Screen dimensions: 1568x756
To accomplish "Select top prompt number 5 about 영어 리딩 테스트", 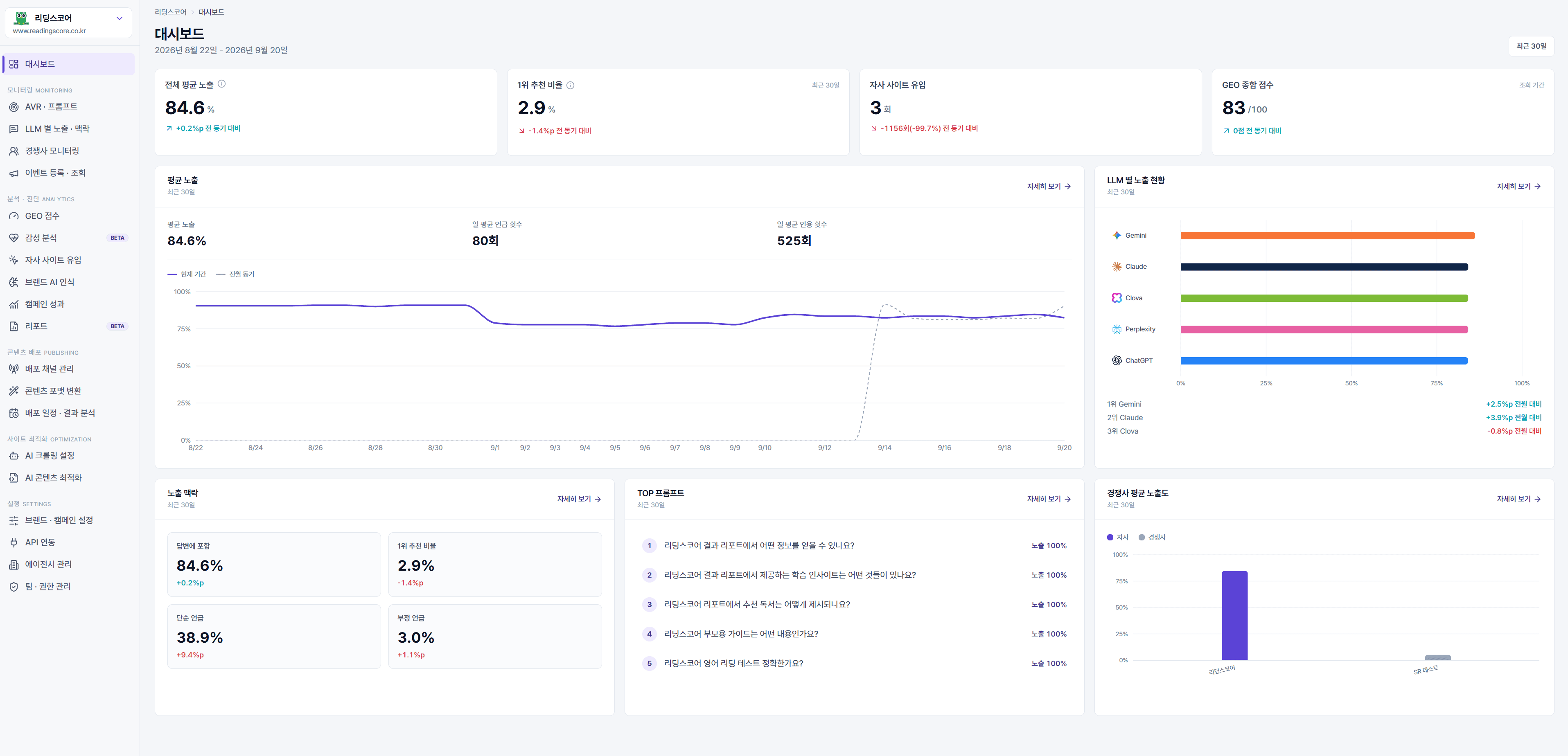I will pos(854,664).
